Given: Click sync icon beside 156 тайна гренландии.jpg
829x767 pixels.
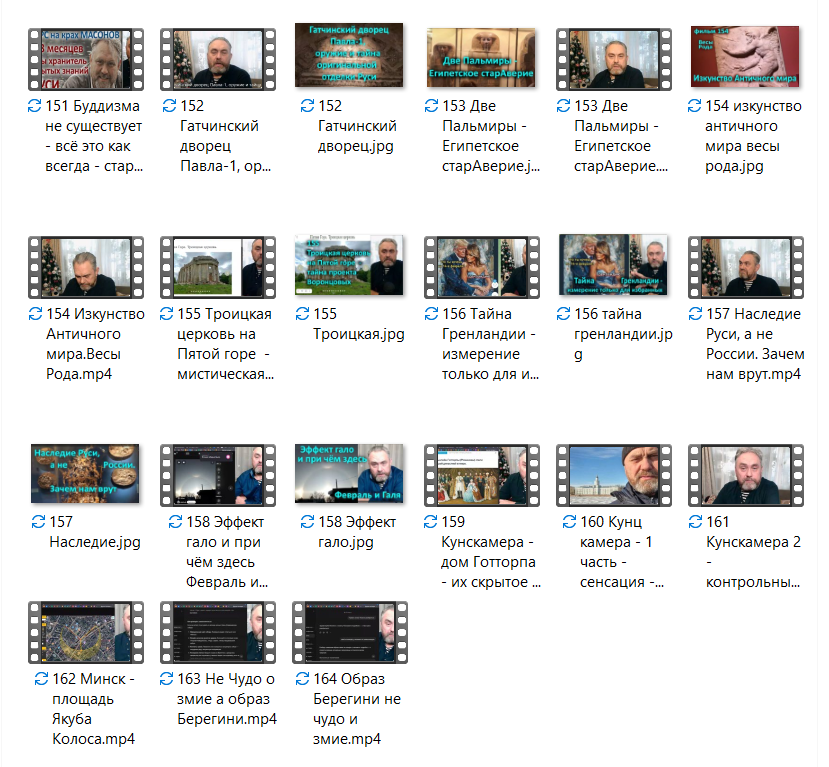Looking at the screenshot, I should pyautogui.click(x=564, y=314).
